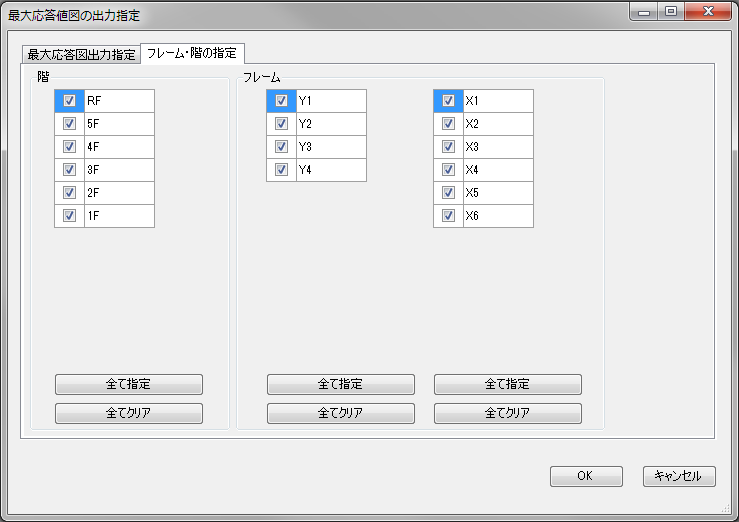This screenshot has height=522, width=739.
Task: Select the Y3 row label
Action: pyautogui.click(x=331, y=147)
